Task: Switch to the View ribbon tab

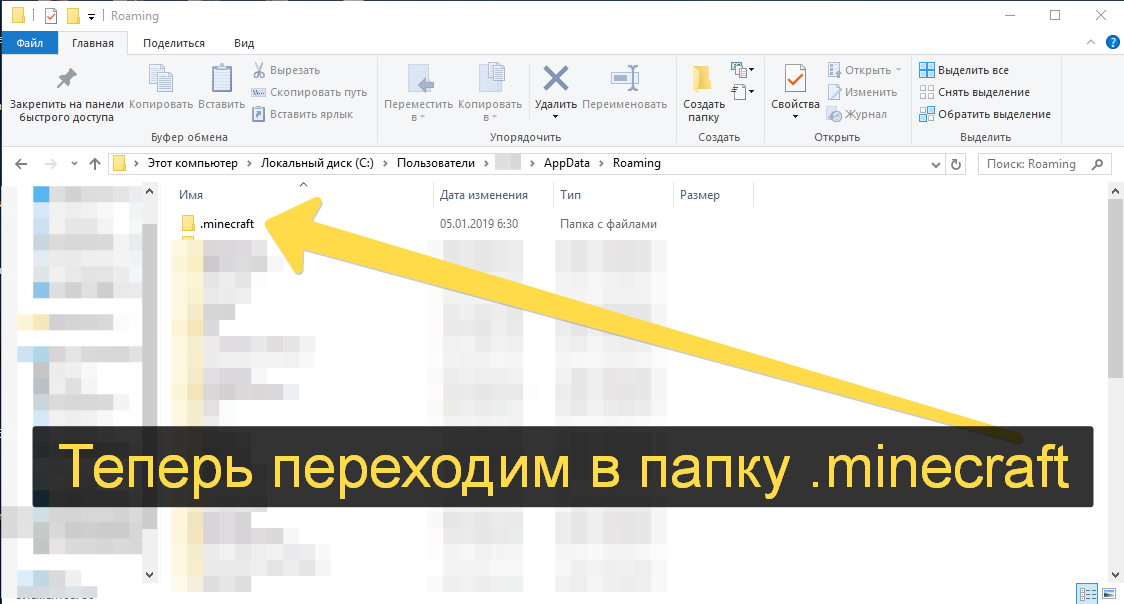Action: pos(243,43)
